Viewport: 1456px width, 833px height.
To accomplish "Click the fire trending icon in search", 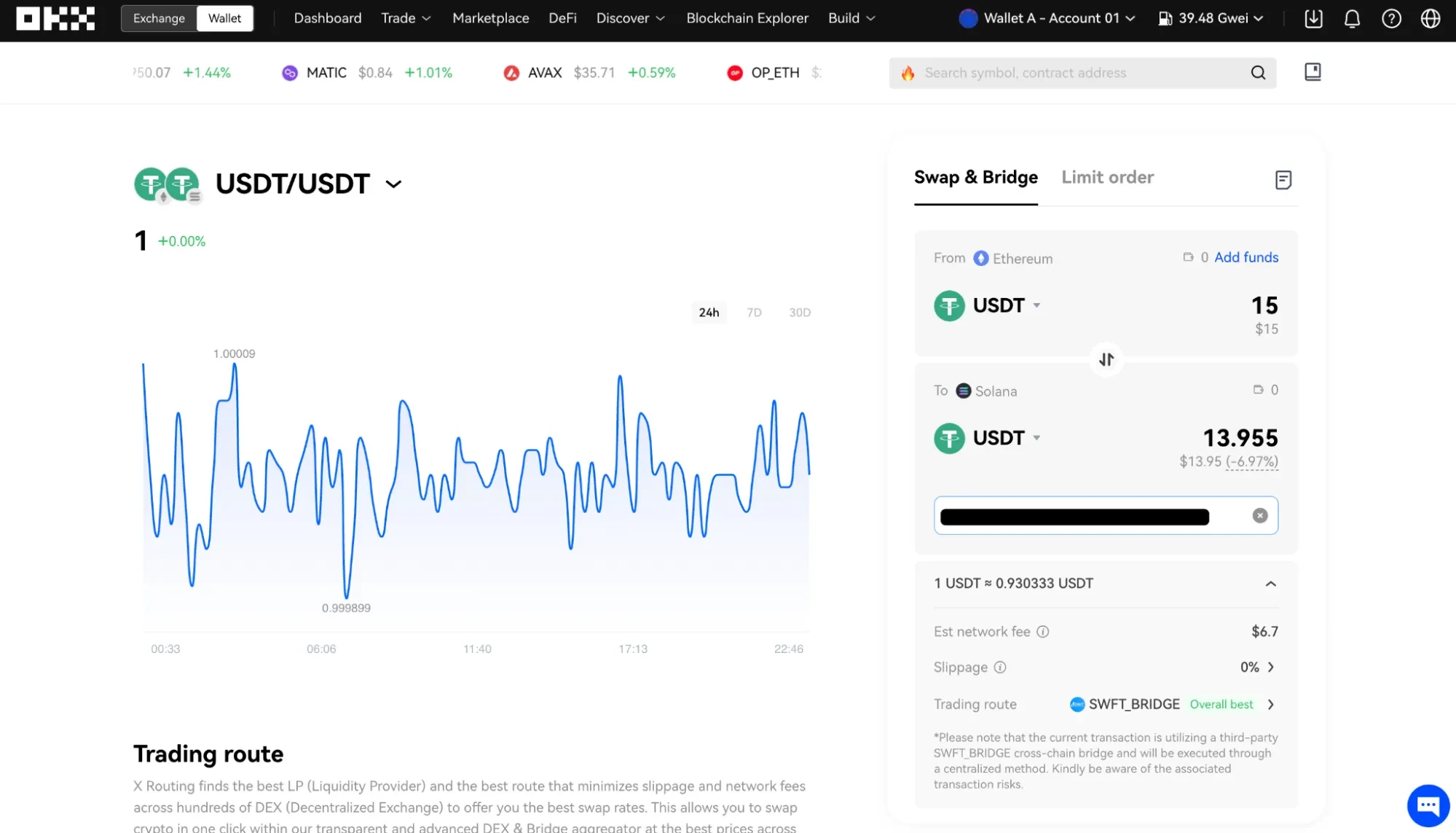I will click(x=908, y=73).
